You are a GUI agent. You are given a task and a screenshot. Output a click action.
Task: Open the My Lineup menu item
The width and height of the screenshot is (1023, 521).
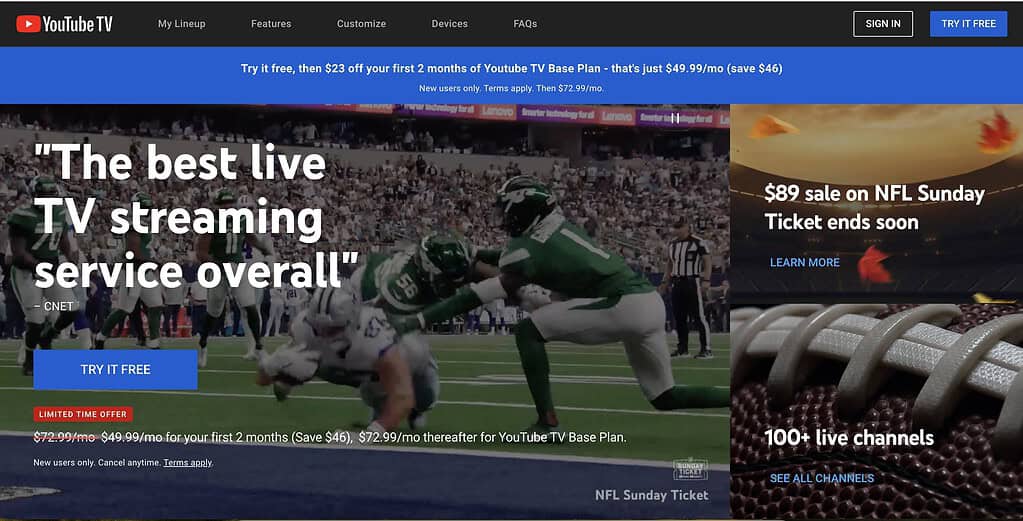[181, 24]
